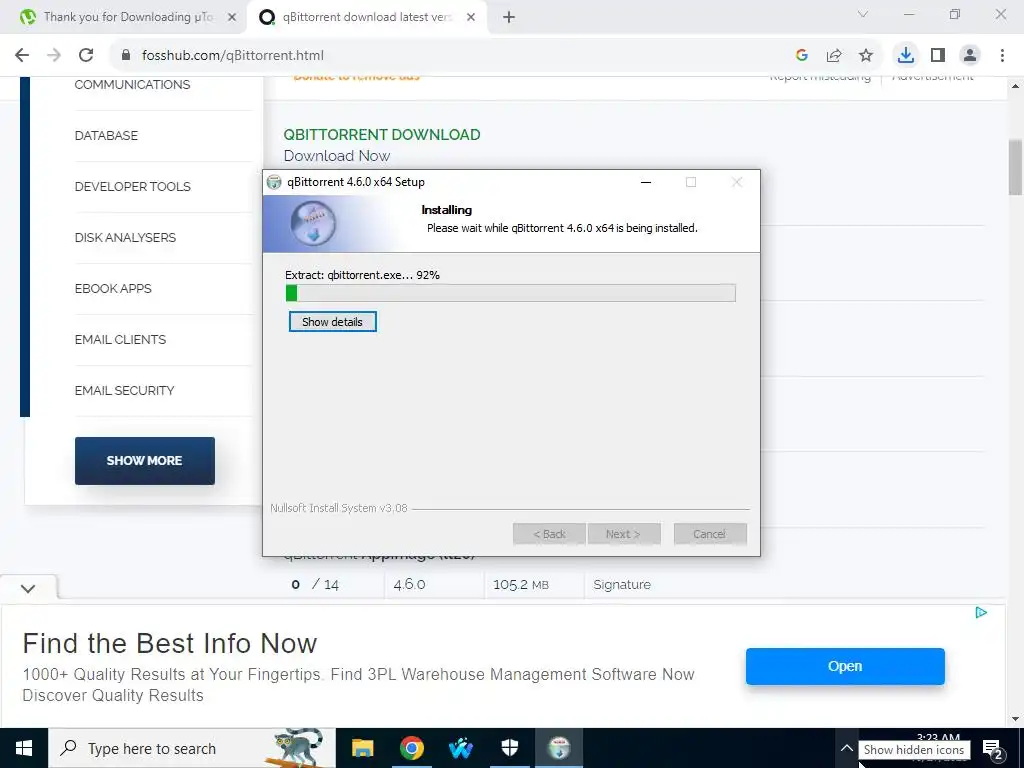Open Windows Security shield taskbar icon
The width and height of the screenshot is (1024, 768).
[510, 748]
